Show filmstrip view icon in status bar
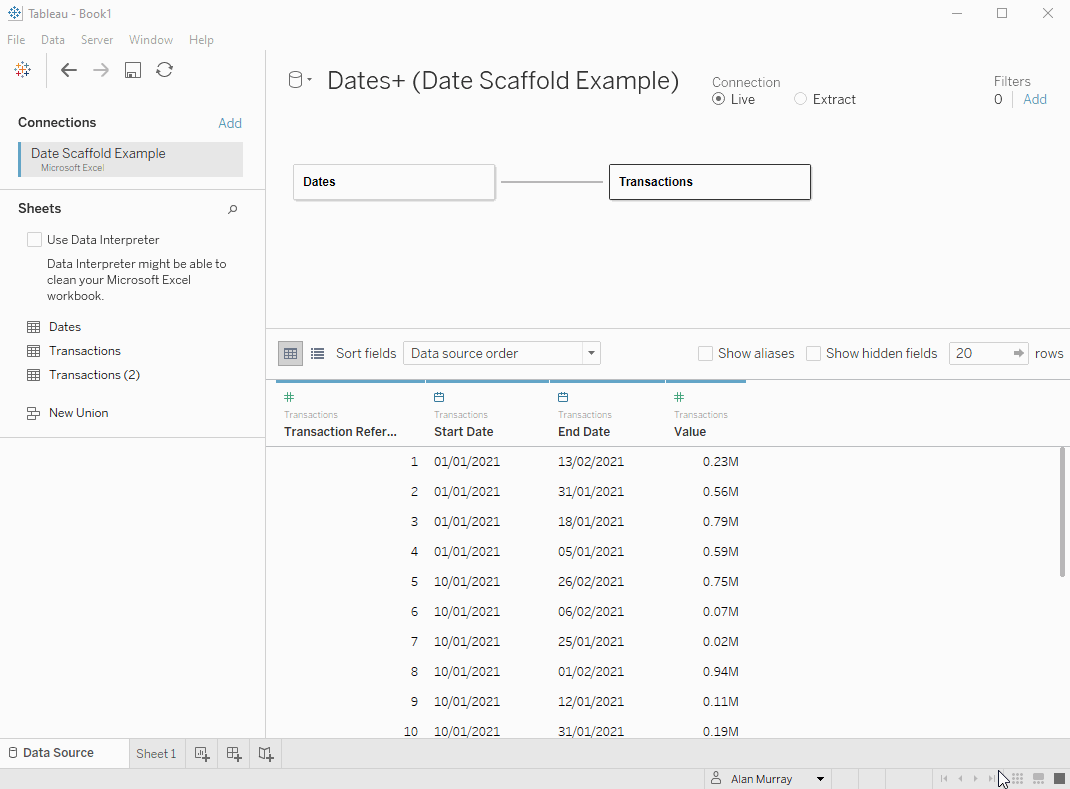The height and width of the screenshot is (789, 1070). 1039,779
